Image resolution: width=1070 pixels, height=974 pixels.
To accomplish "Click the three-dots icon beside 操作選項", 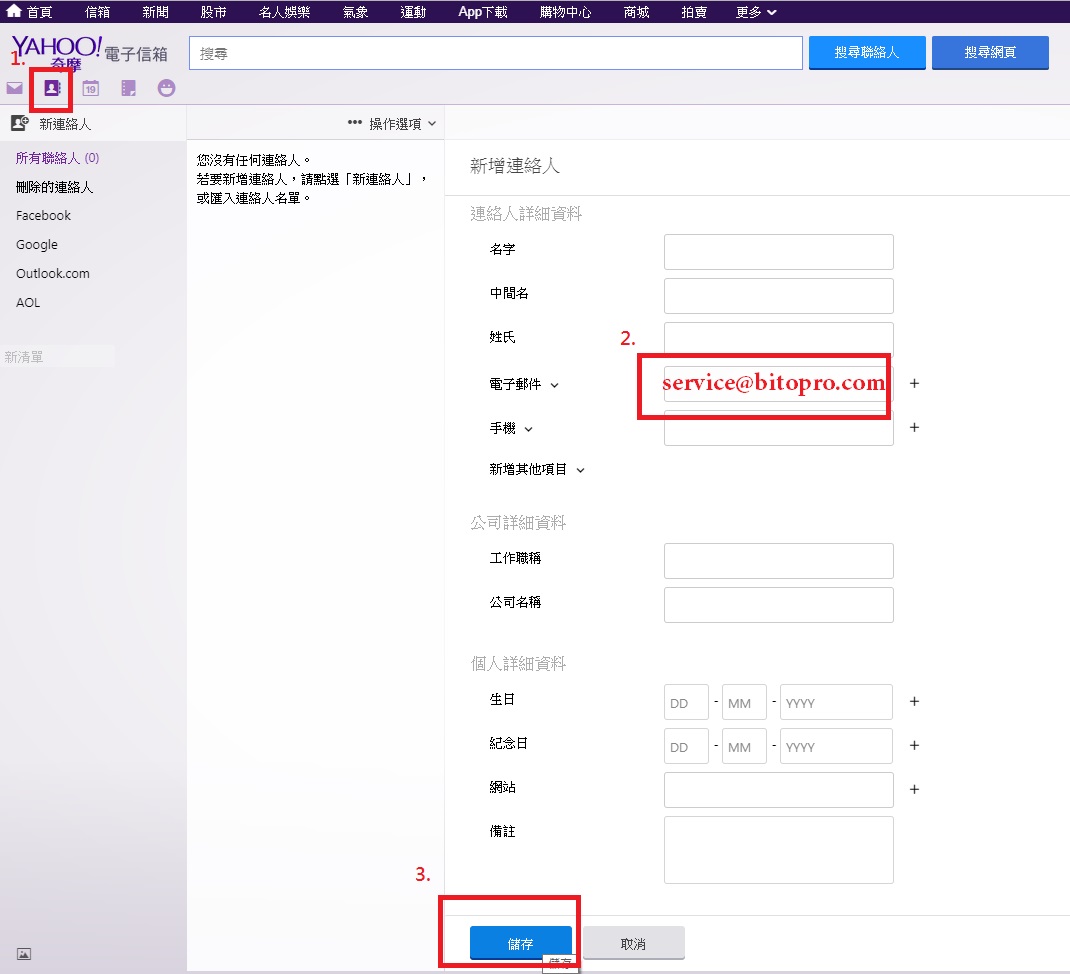I will coord(355,123).
